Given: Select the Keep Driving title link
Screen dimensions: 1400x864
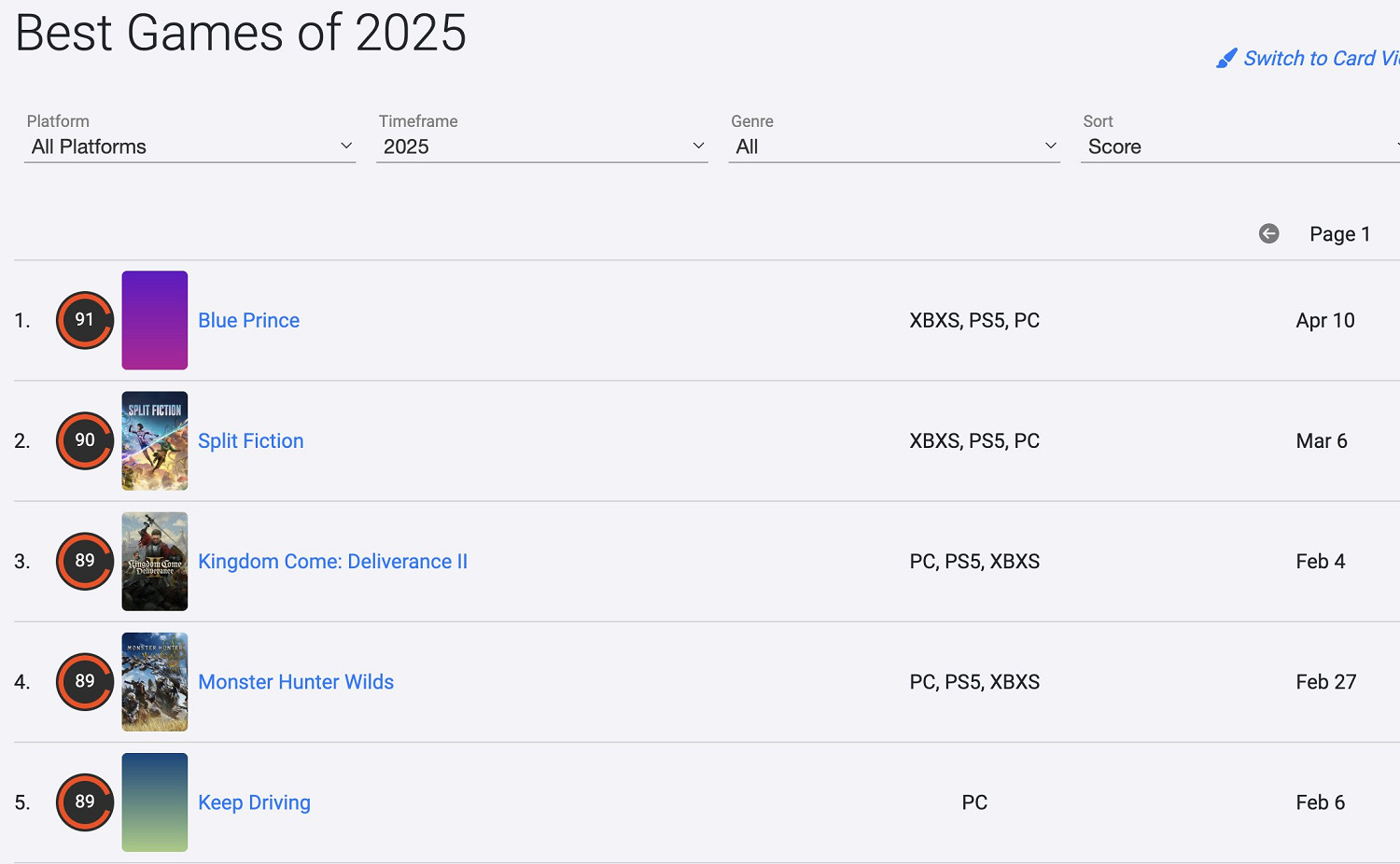Looking at the screenshot, I should (x=254, y=802).
